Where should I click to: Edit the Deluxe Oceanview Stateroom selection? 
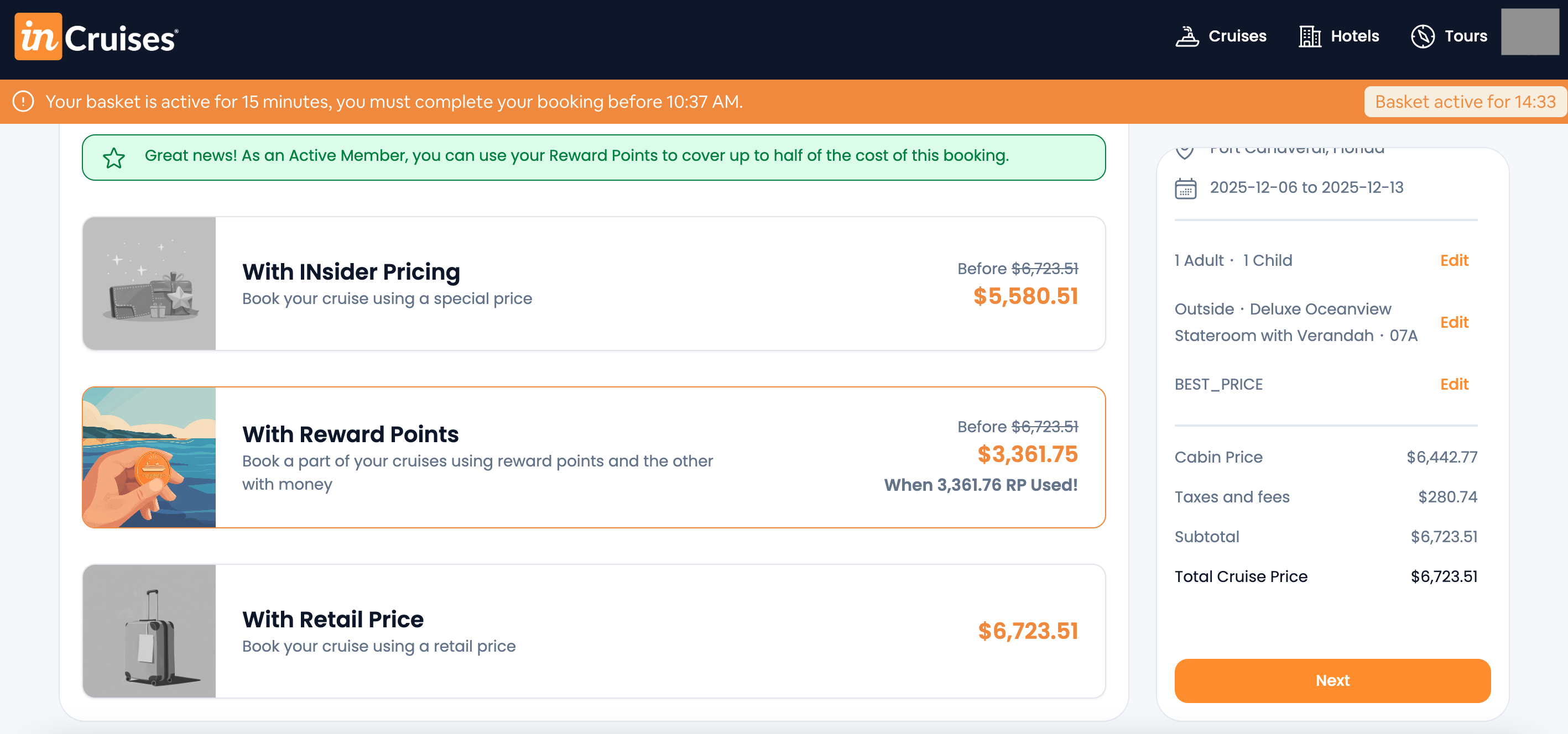(x=1454, y=322)
